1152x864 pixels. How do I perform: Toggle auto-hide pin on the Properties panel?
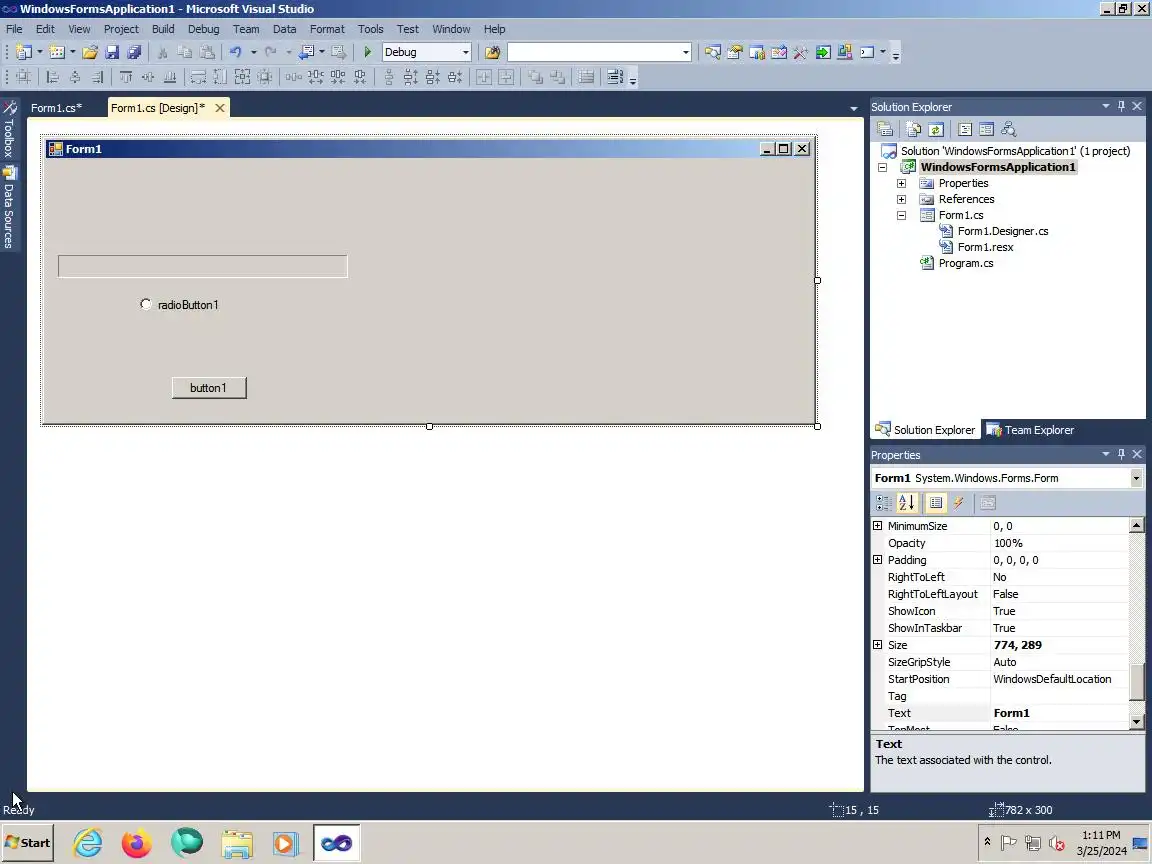coord(1121,455)
